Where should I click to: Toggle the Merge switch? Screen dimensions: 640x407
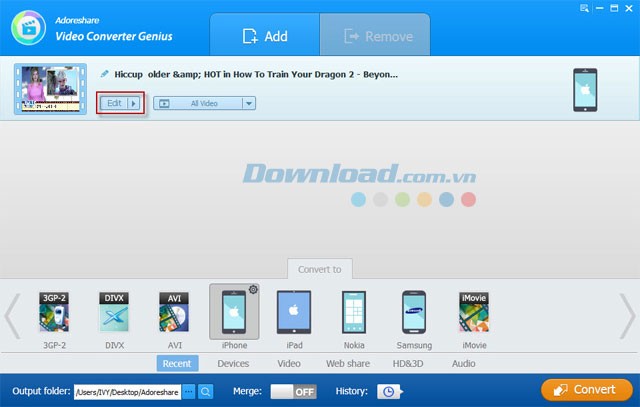click(293, 392)
